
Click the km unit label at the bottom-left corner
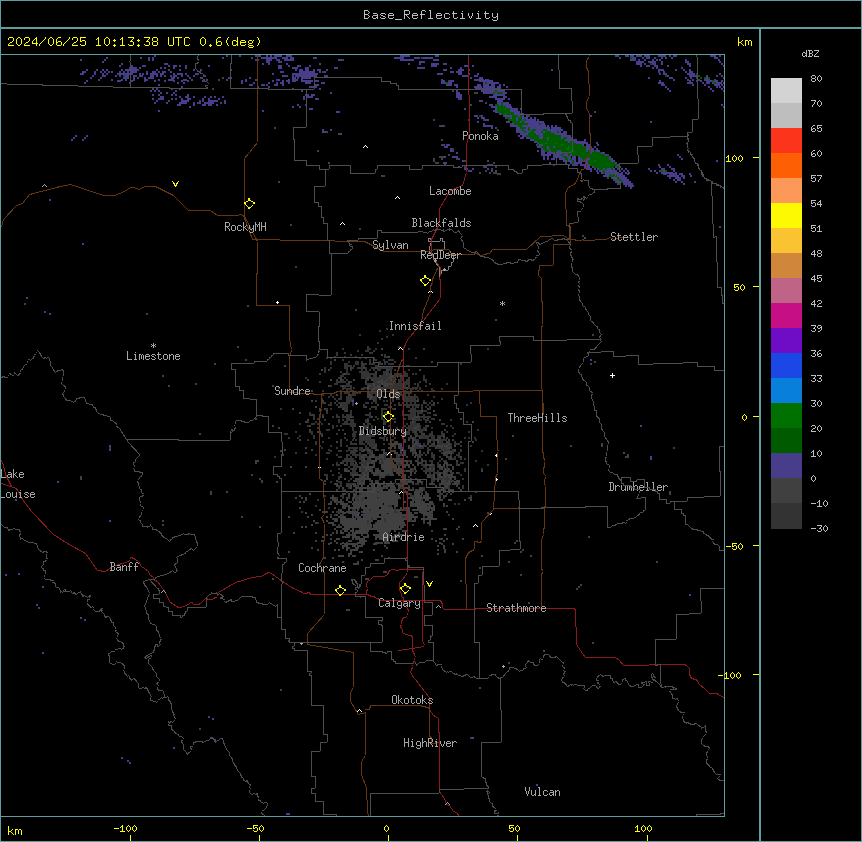tap(15, 831)
